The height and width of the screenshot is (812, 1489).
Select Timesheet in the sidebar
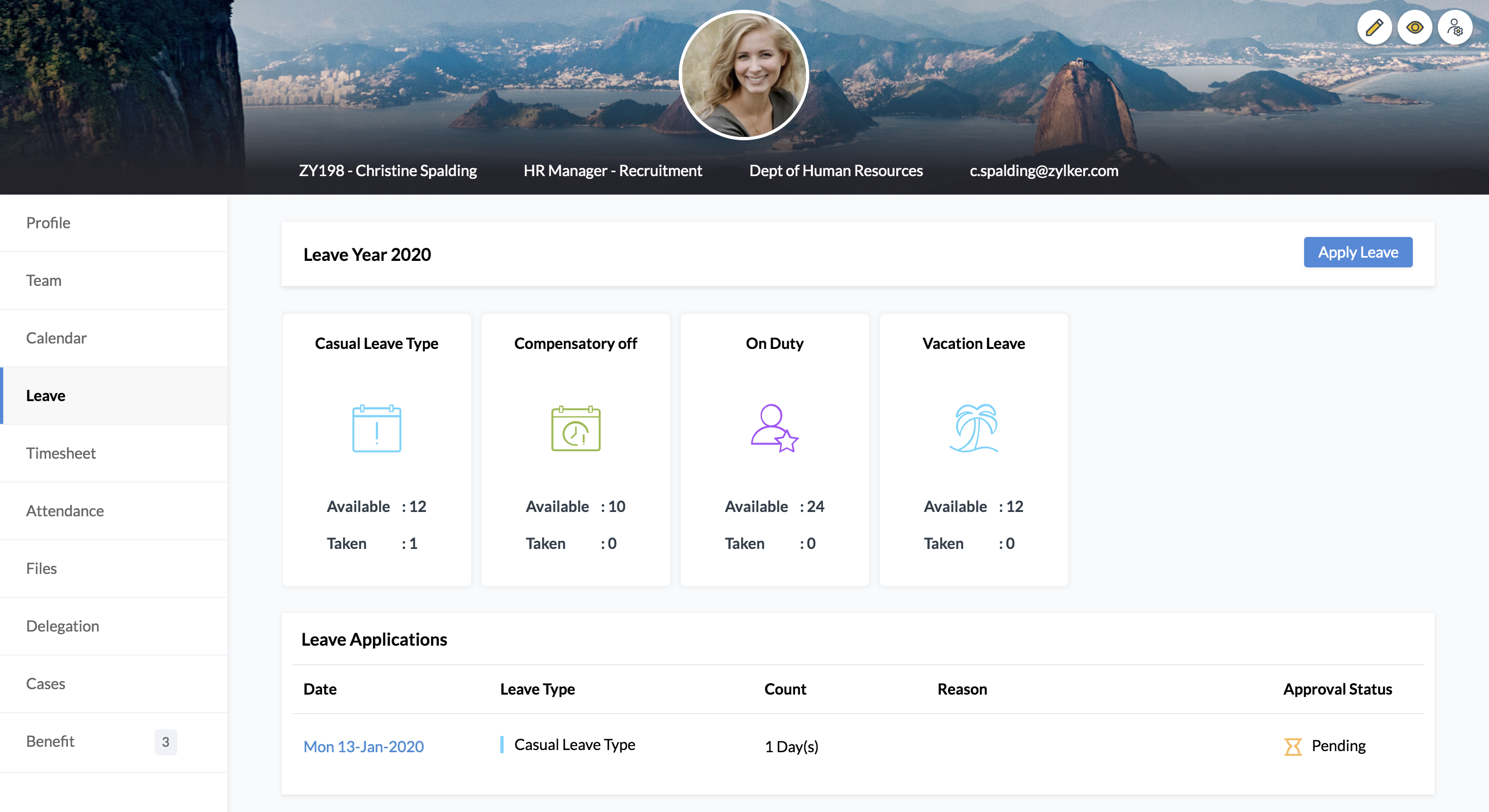click(x=61, y=453)
